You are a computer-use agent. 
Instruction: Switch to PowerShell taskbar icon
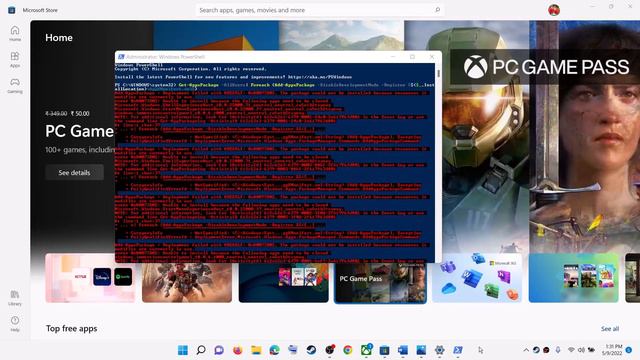[458, 350]
